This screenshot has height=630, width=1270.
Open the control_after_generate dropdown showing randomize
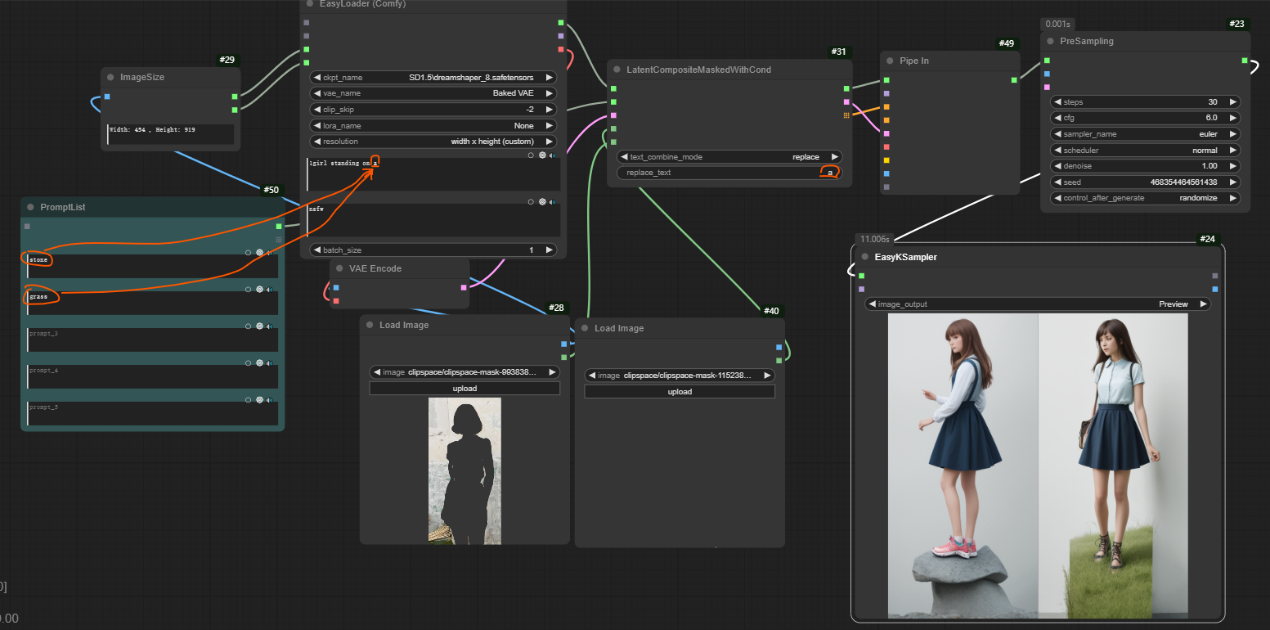tap(1145, 198)
